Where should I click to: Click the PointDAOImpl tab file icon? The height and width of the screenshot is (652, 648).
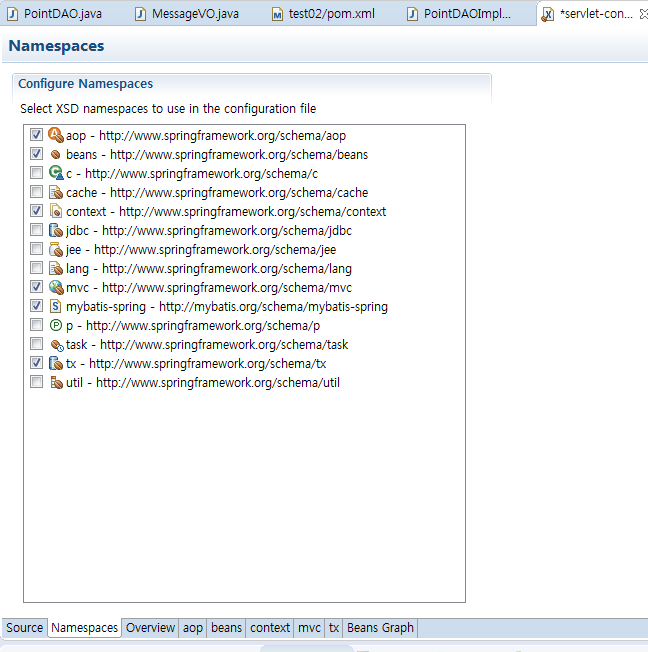click(x=412, y=14)
